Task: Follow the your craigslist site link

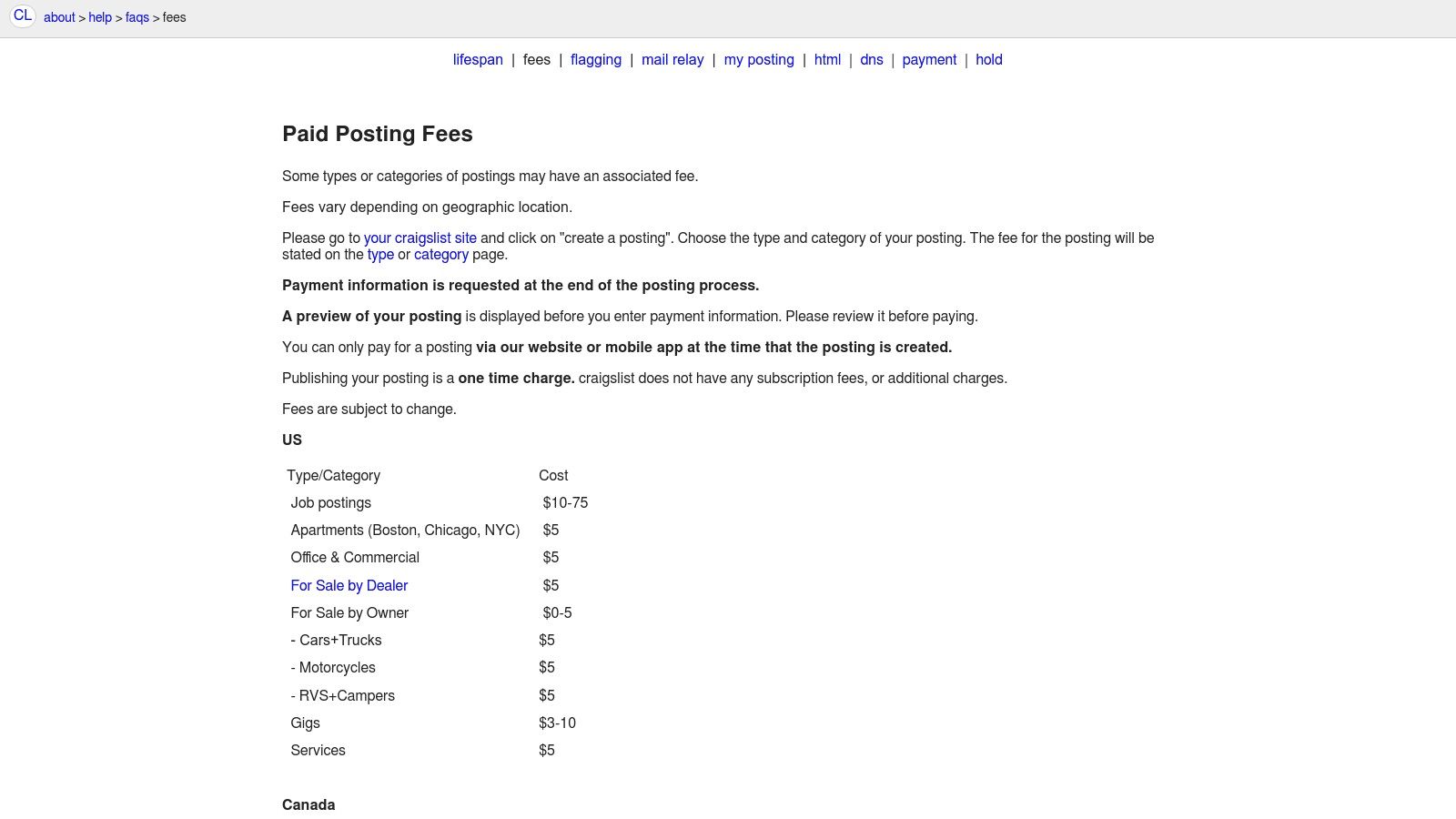Action: click(x=420, y=238)
